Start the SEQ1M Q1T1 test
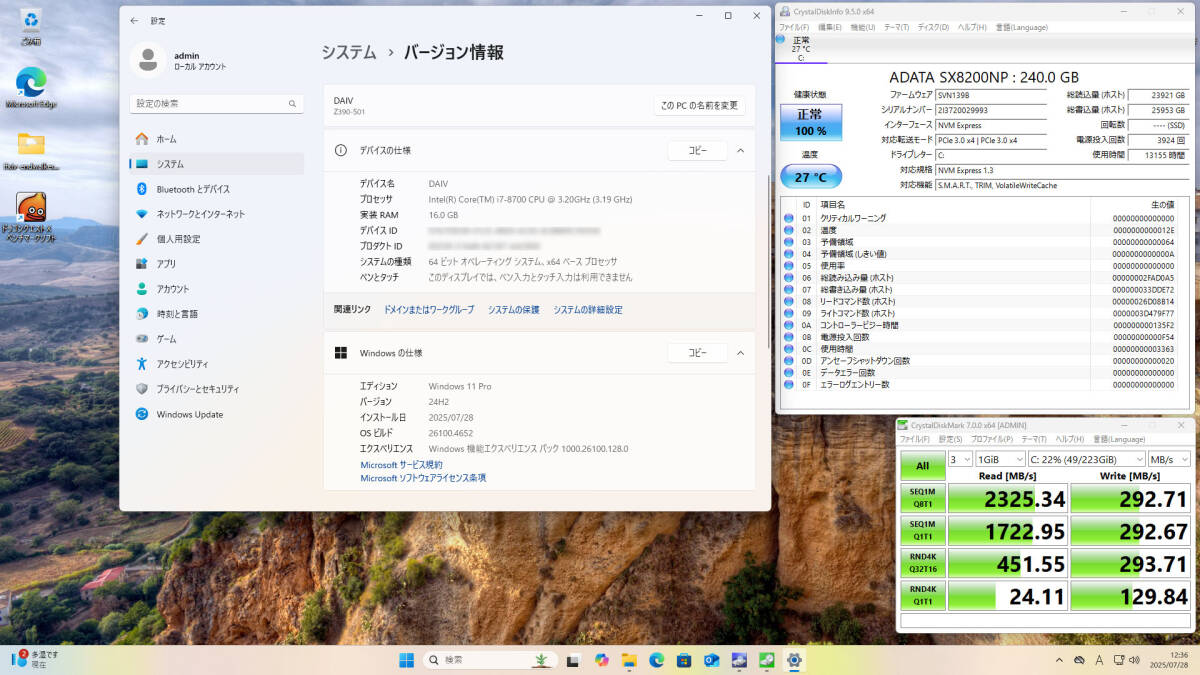Image resolution: width=1200 pixels, height=675 pixels. click(922, 531)
